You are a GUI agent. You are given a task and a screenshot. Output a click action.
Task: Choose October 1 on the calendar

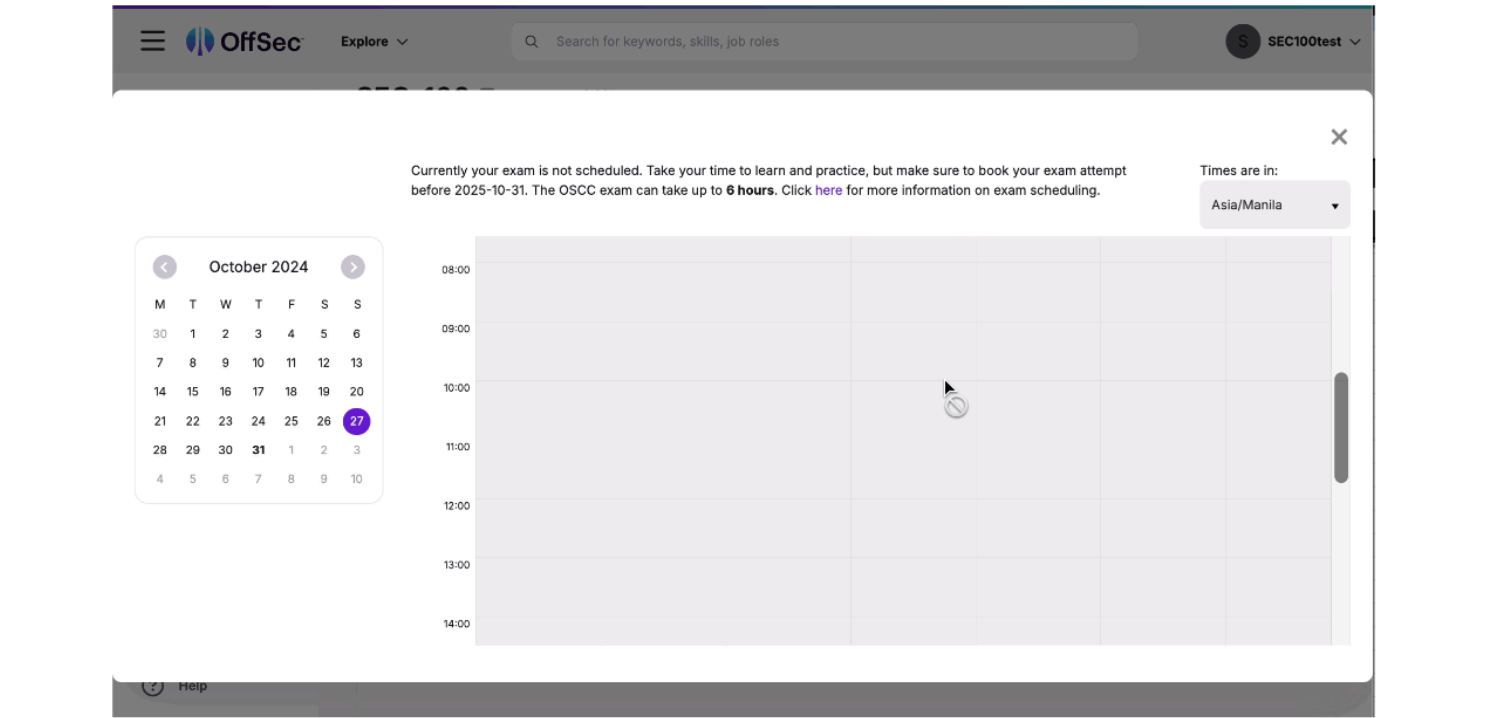(x=193, y=334)
